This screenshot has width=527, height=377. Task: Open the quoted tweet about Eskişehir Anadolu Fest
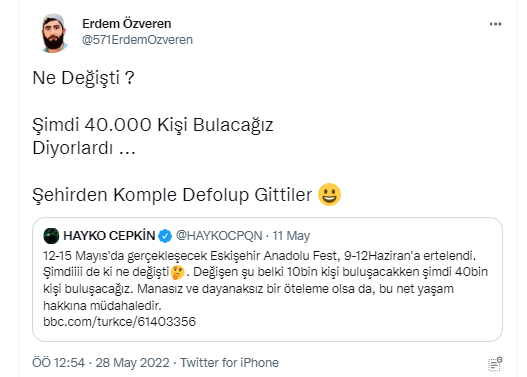[x=267, y=279]
